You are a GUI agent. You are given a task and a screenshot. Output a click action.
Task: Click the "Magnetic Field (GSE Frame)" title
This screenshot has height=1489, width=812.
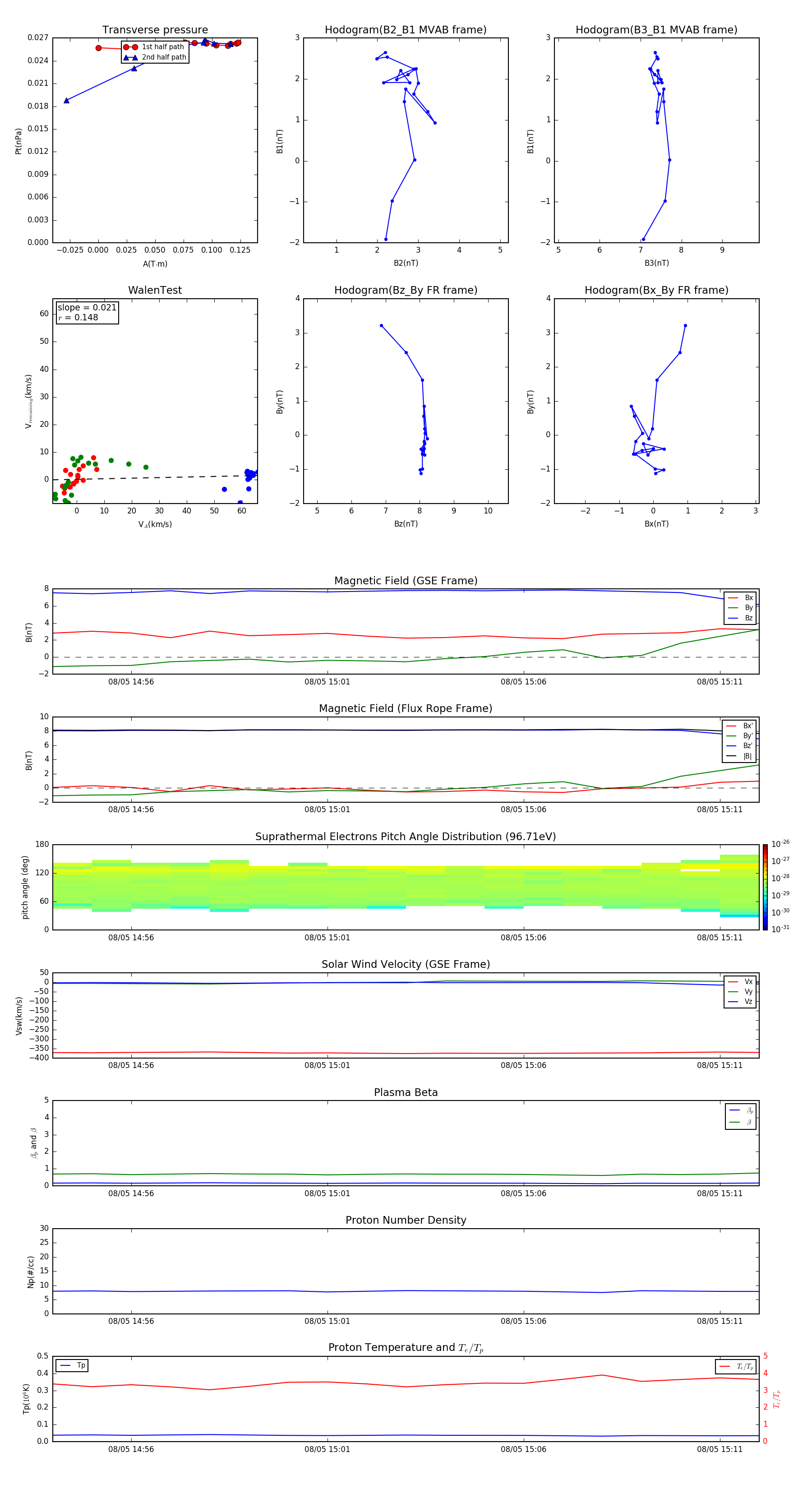[x=406, y=581]
